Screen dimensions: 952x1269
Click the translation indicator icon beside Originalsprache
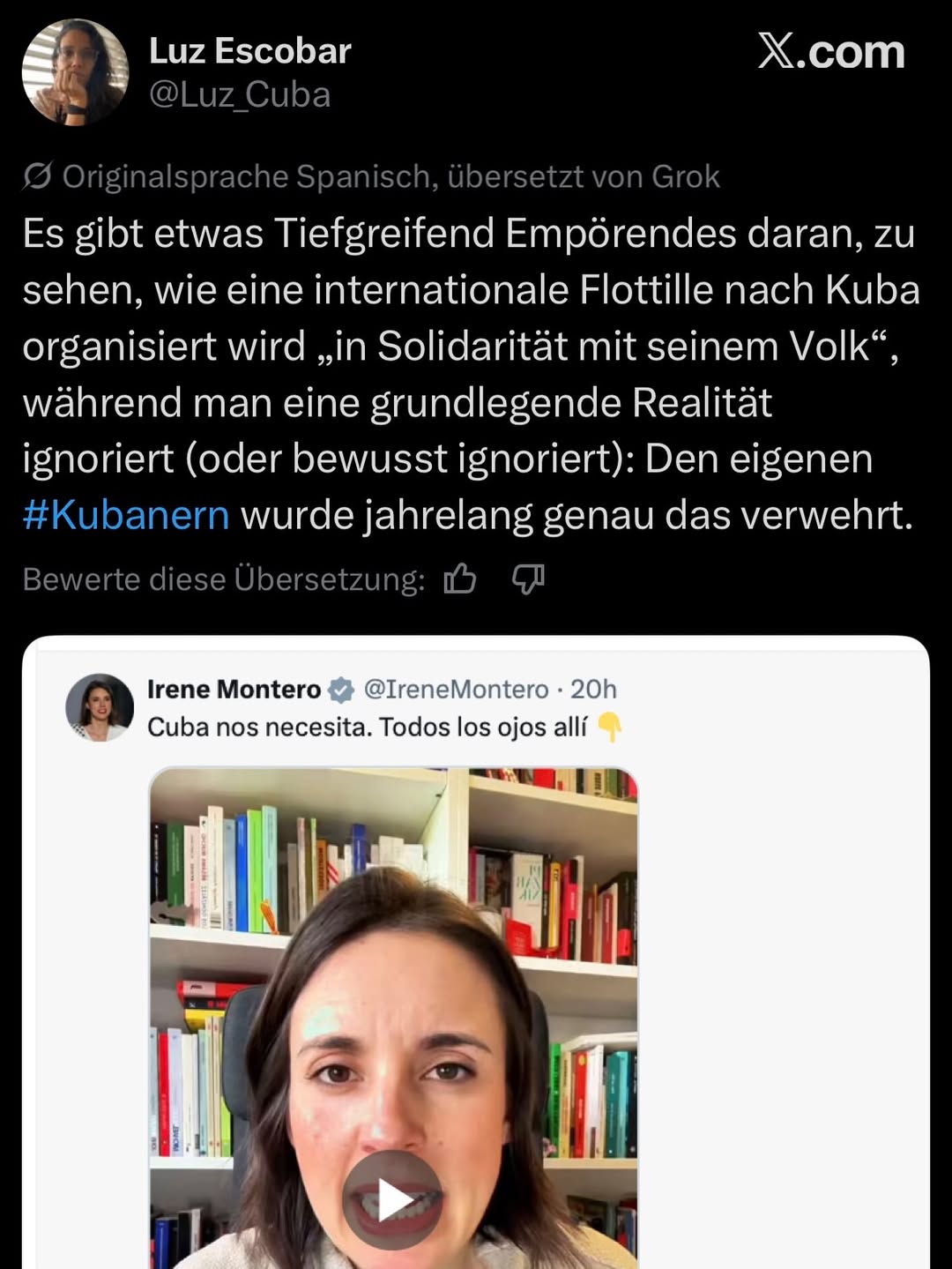click(x=37, y=176)
